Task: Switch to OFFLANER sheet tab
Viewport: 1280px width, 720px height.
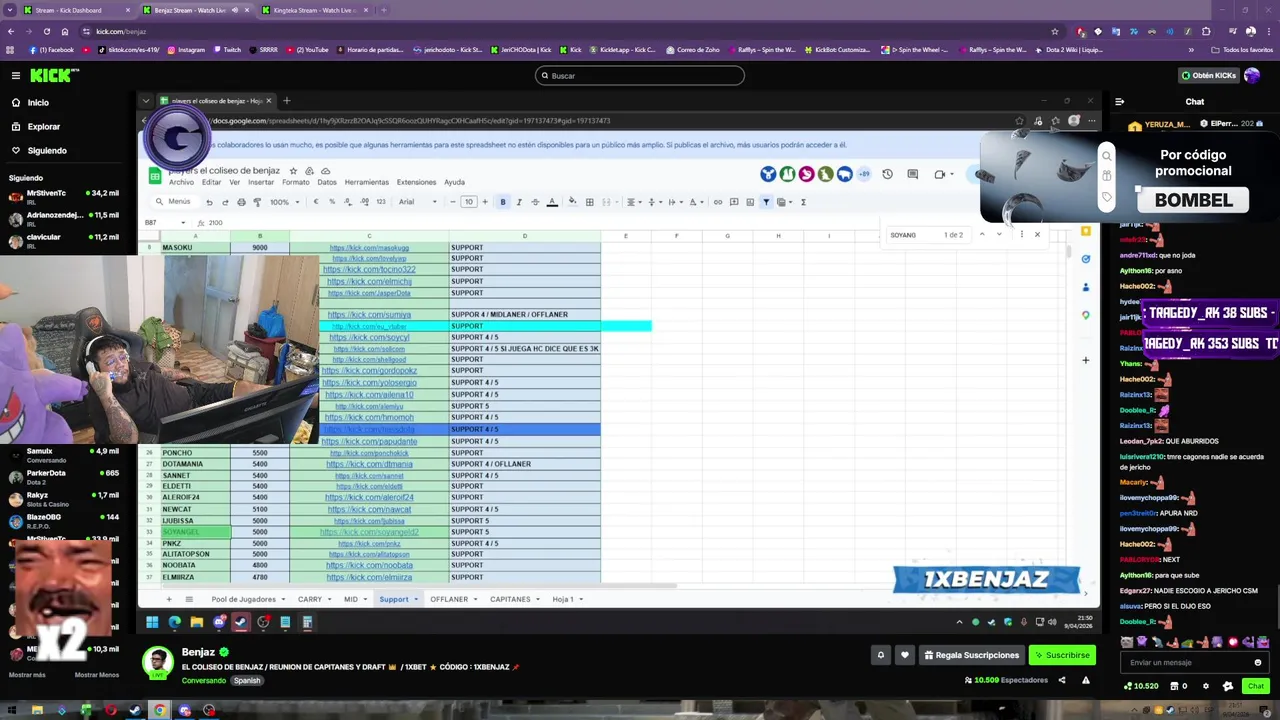Action: click(449, 599)
